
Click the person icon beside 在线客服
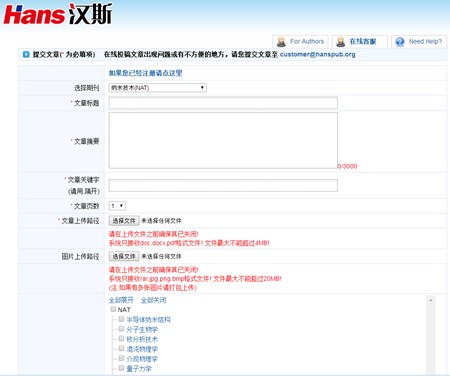tap(341, 42)
